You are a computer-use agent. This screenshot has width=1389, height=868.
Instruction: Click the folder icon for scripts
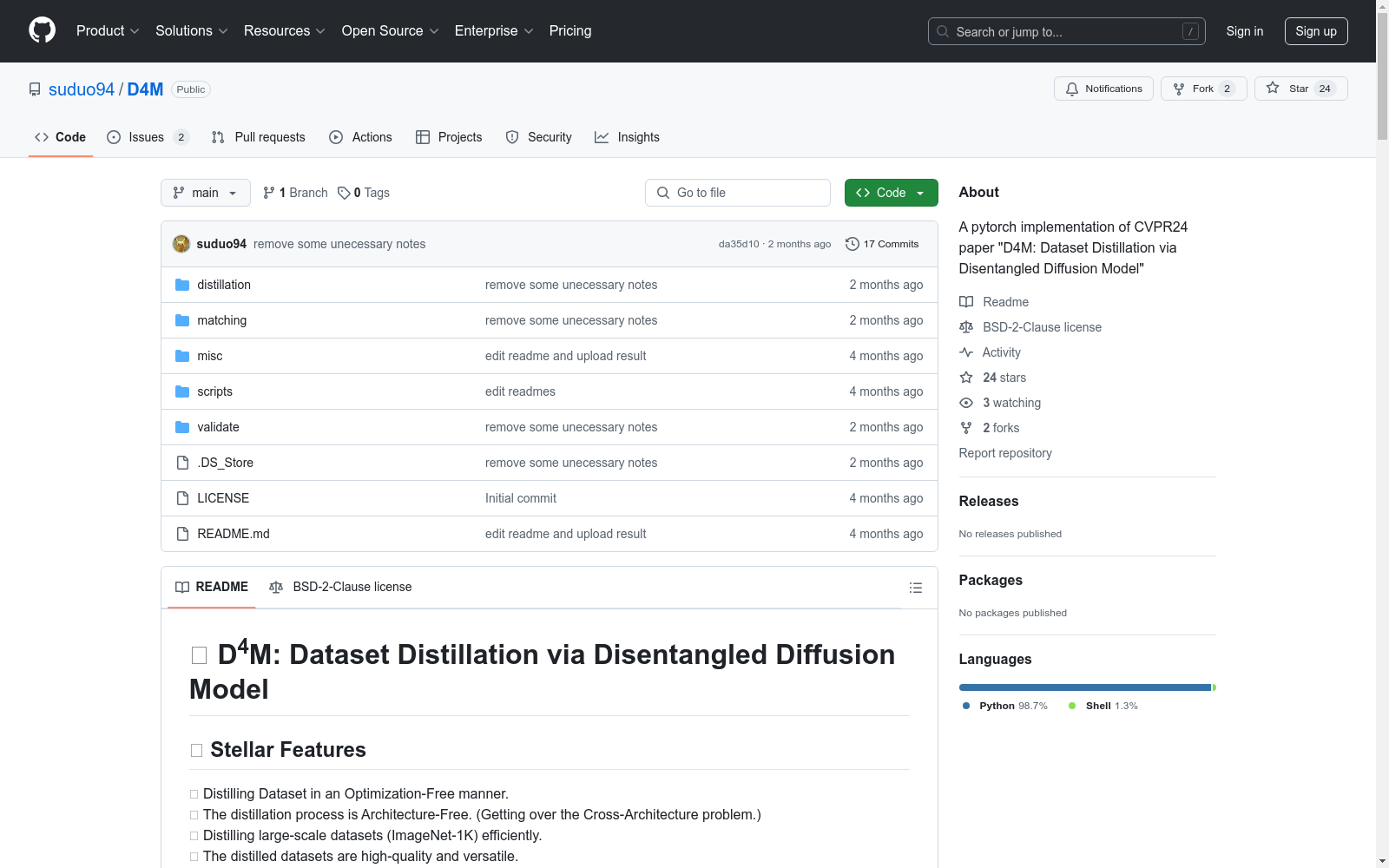click(x=182, y=391)
